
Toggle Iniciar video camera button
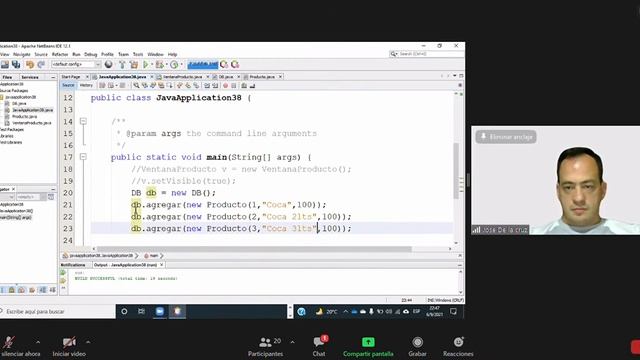(69, 346)
